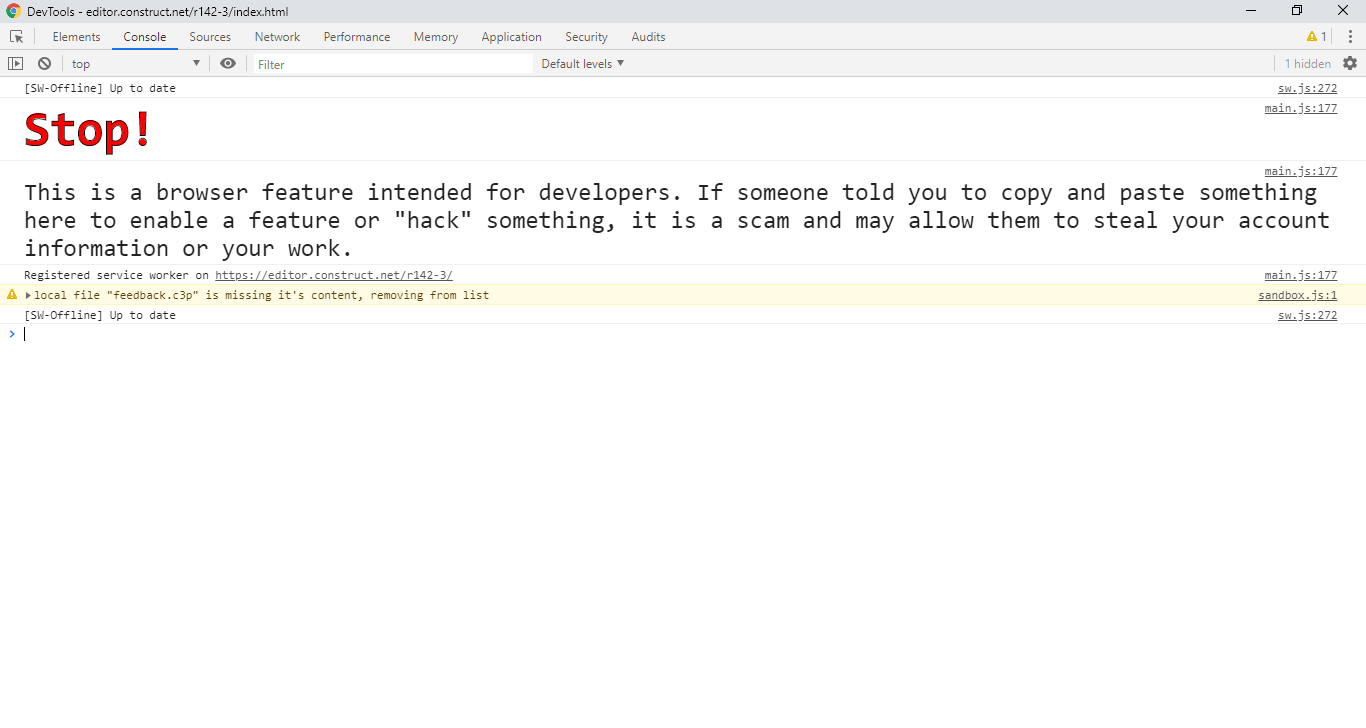Open main.js at line 177
The image size is (1366, 728).
pos(1300,108)
